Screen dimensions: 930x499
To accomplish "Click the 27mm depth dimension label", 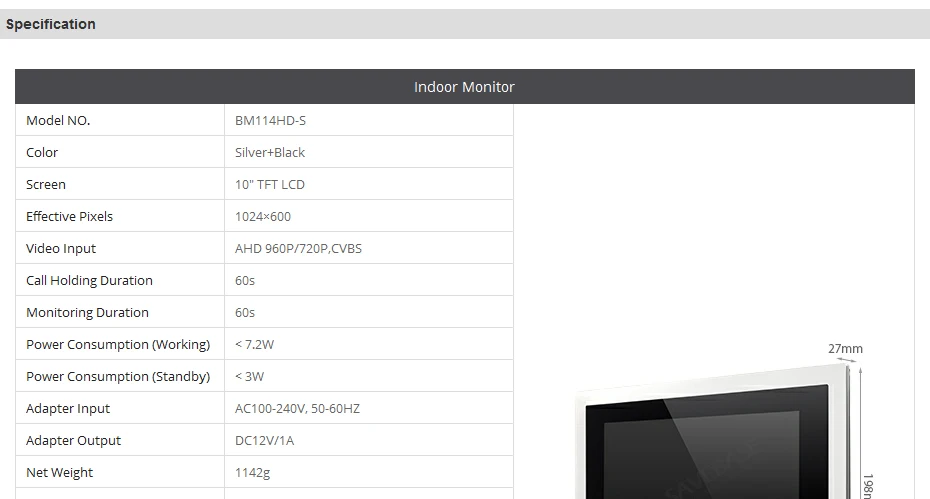I will 845,349.
